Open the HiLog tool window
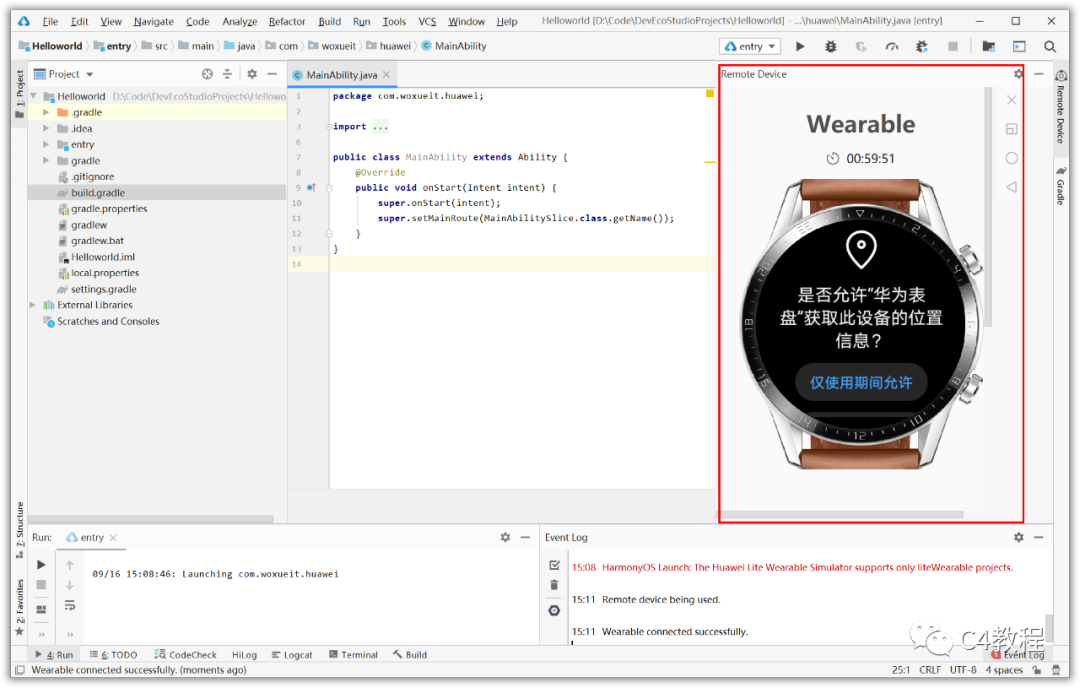The height and width of the screenshot is (688, 1080). [x=245, y=655]
